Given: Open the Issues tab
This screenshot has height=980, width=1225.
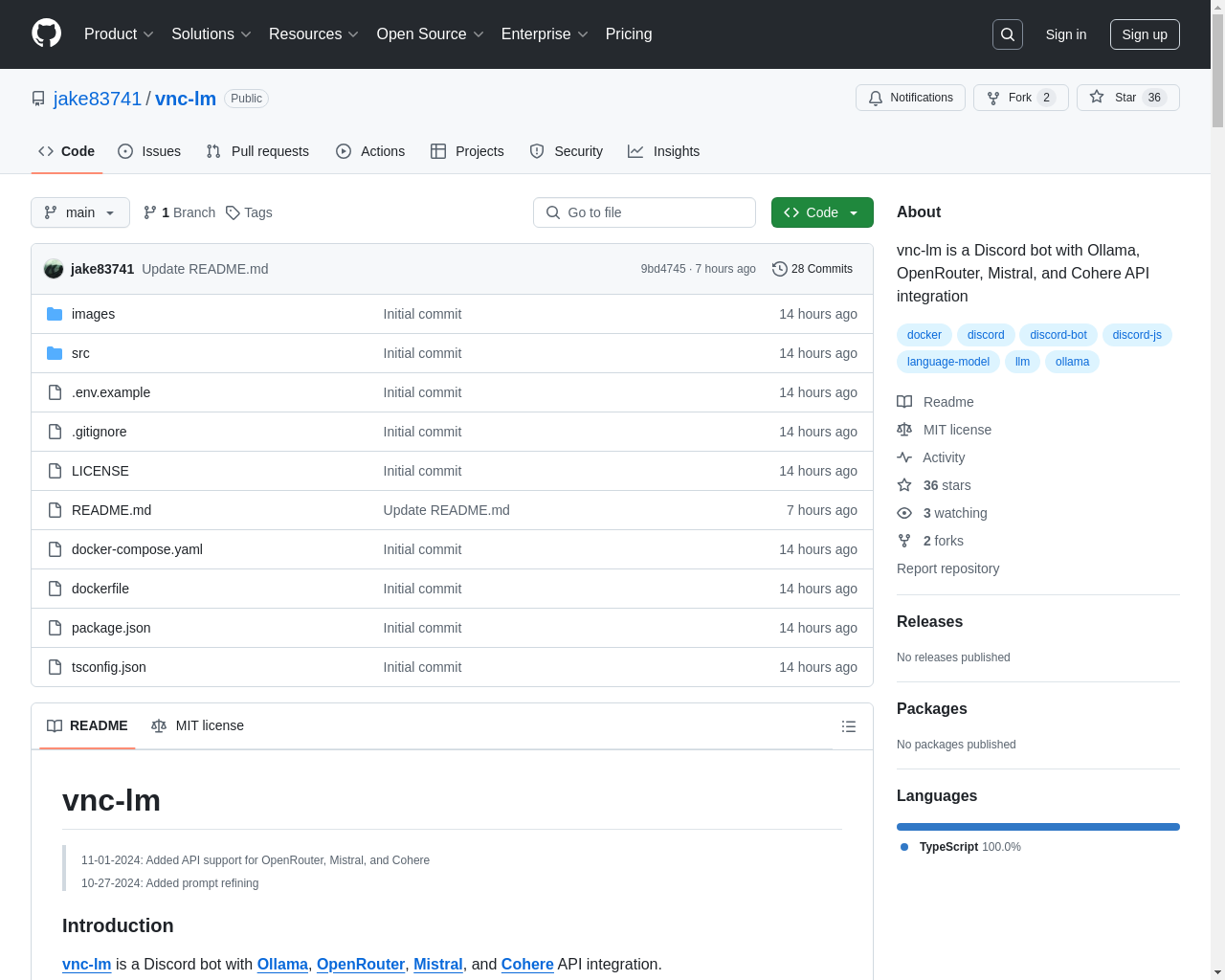Looking at the screenshot, I should [x=149, y=151].
